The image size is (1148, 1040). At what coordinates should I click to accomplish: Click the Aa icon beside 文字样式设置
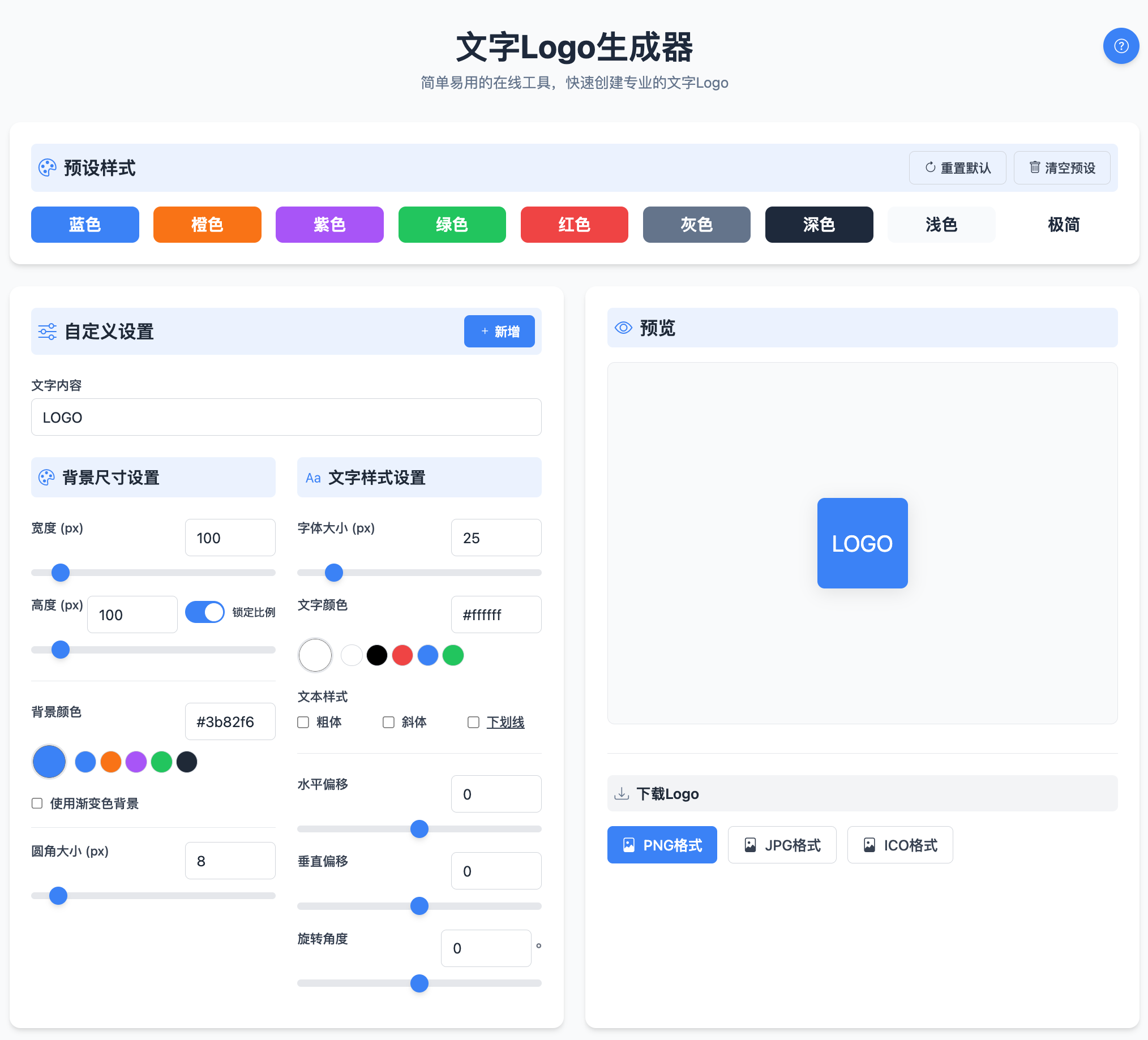[312, 478]
